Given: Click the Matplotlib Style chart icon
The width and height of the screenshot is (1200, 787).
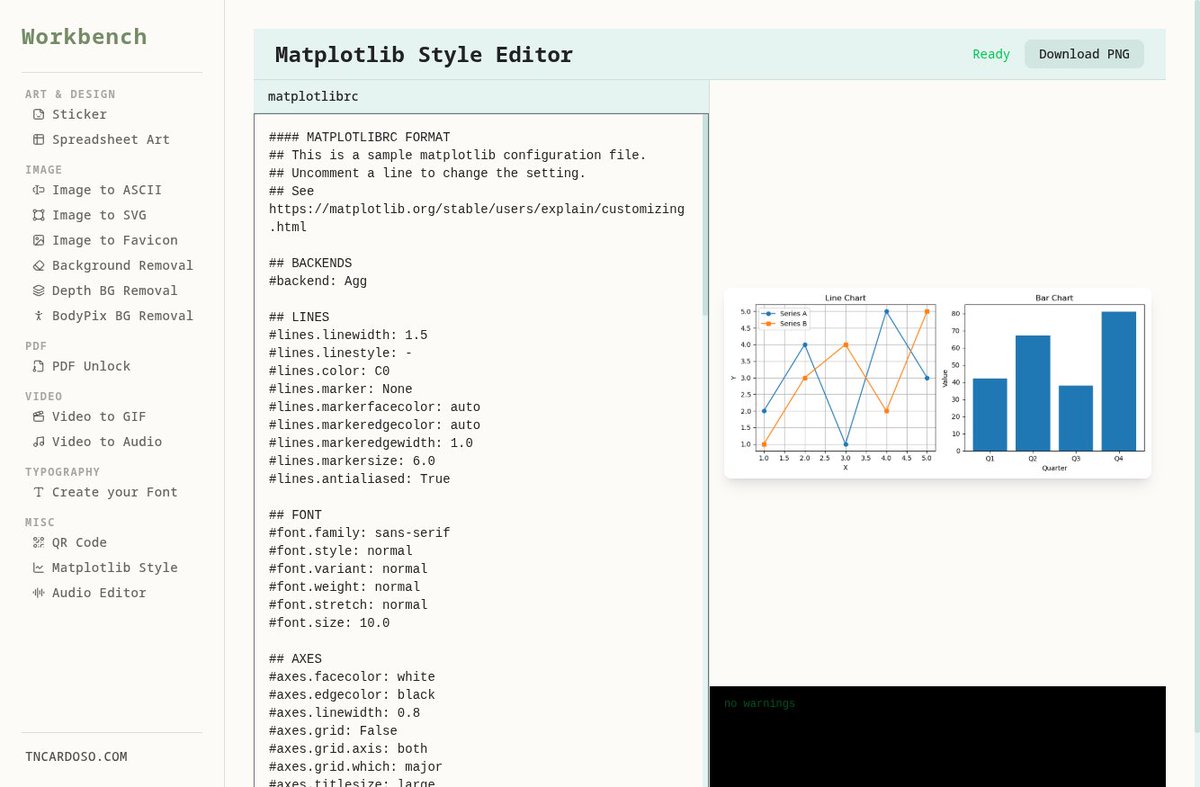Looking at the screenshot, I should [x=38, y=567].
